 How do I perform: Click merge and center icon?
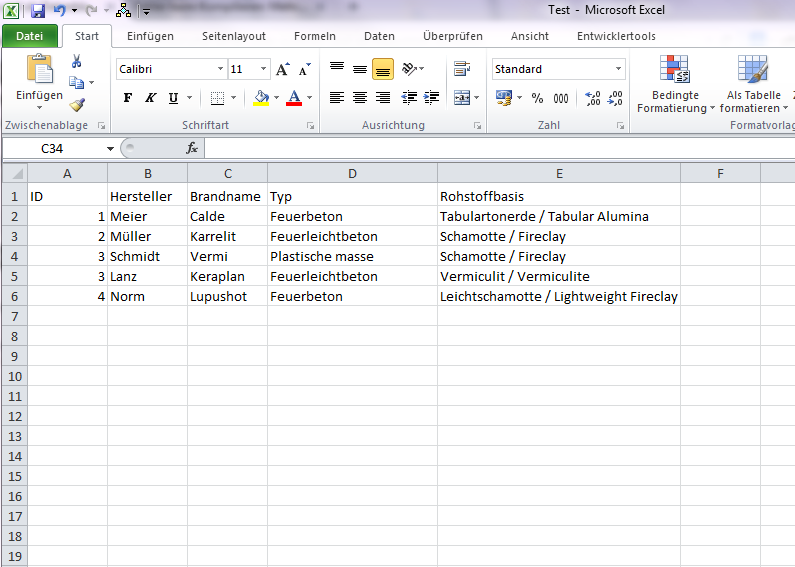point(462,97)
